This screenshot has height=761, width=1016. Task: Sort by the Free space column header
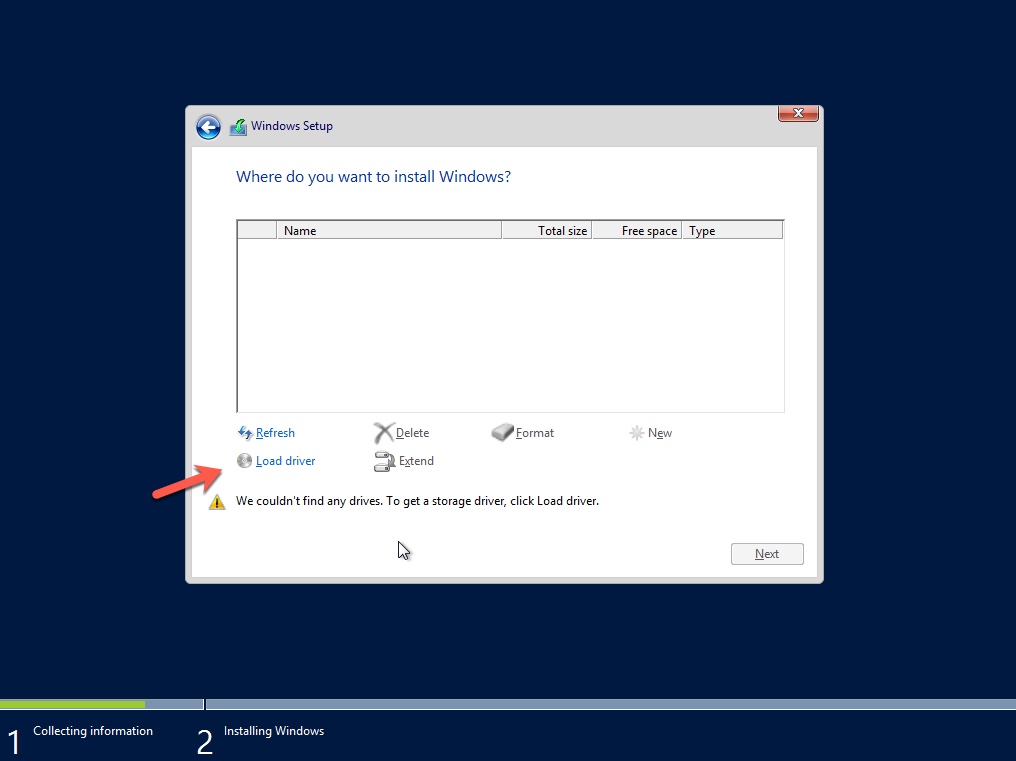[x=636, y=230]
